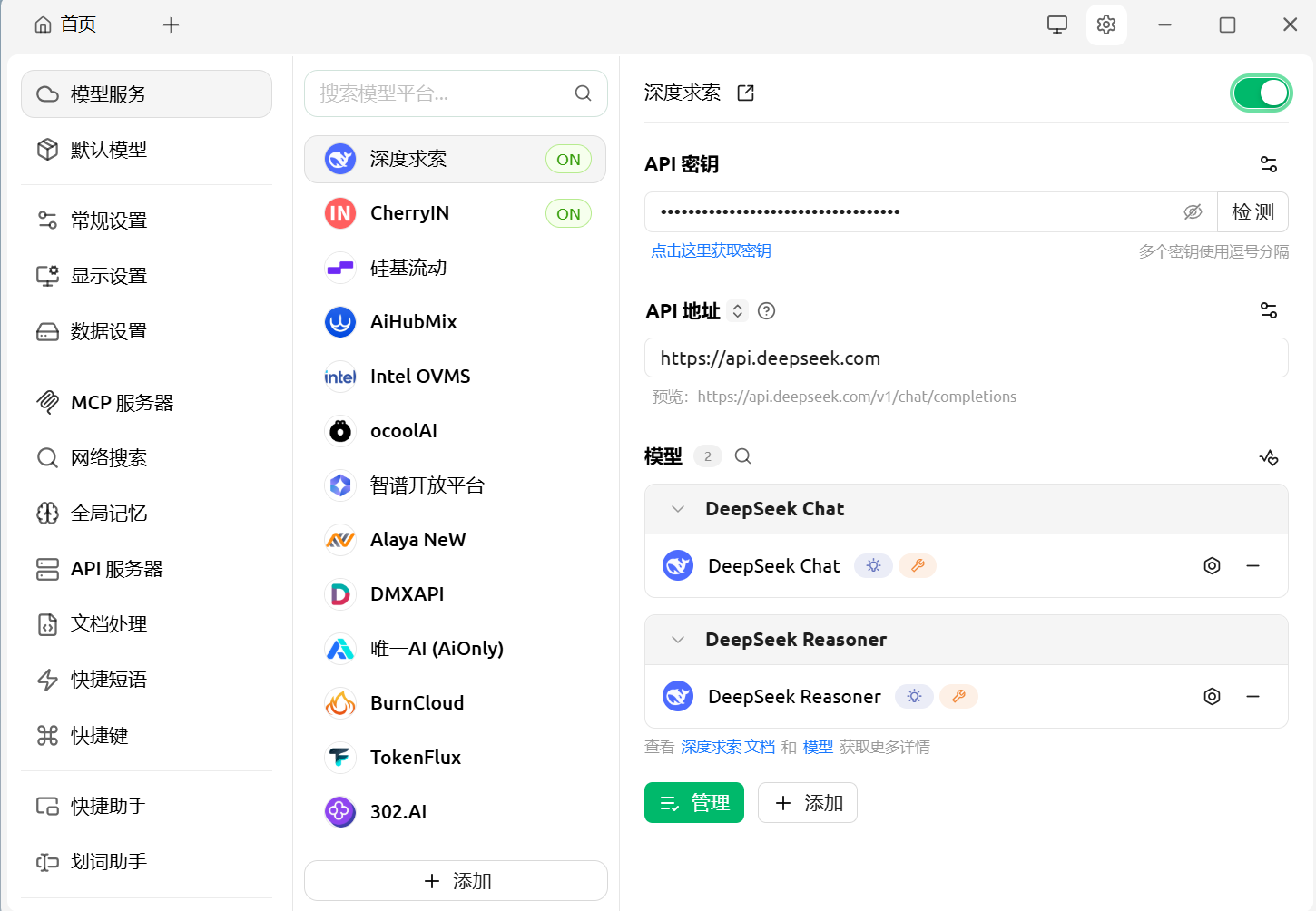The width and height of the screenshot is (1316, 911).
Task: Remove the DeepSeek Chat model
Action: [x=1253, y=566]
